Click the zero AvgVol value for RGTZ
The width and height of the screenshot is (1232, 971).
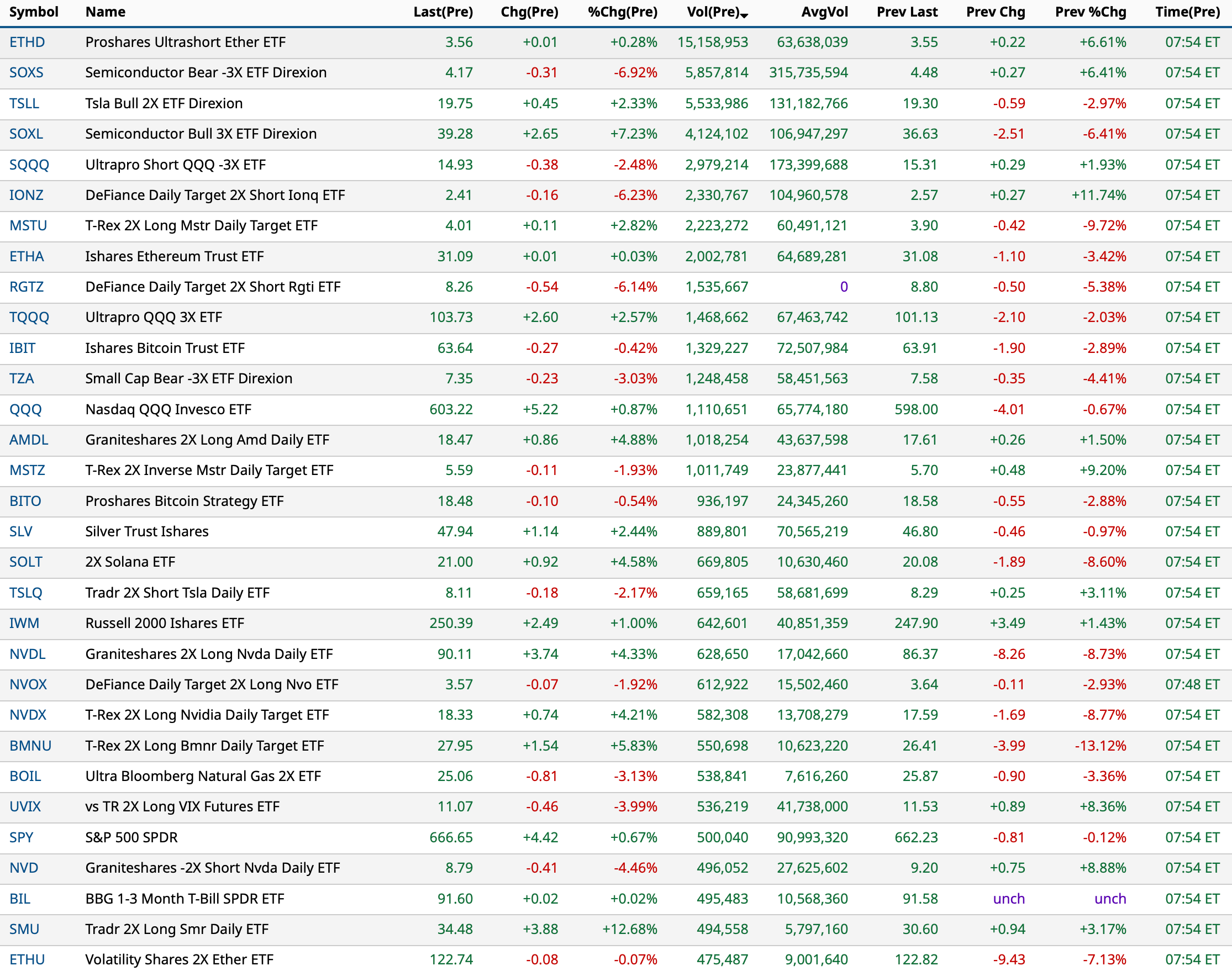pyautogui.click(x=844, y=287)
